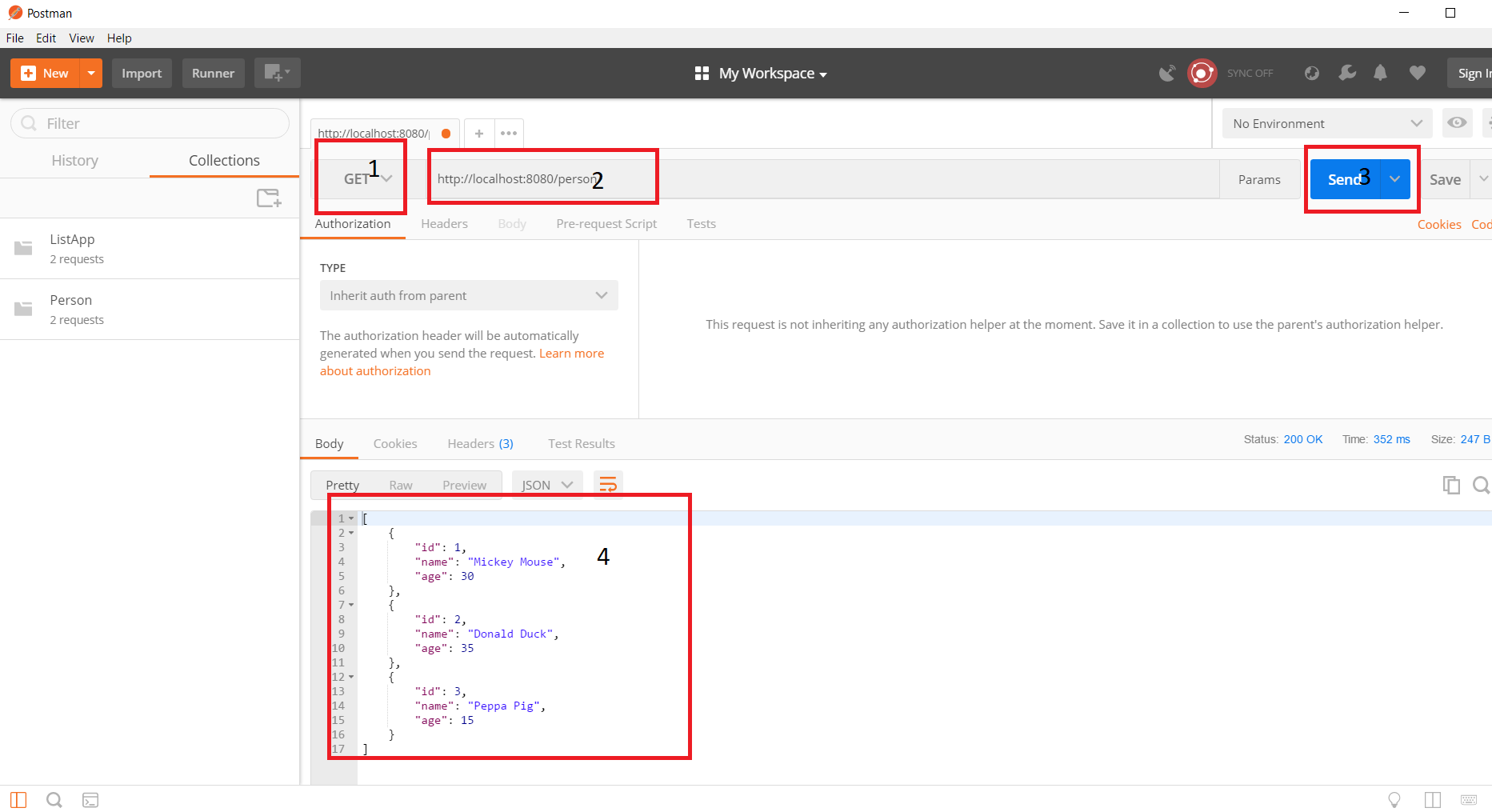
Task: Click the heart icon in the header
Action: (x=1417, y=73)
